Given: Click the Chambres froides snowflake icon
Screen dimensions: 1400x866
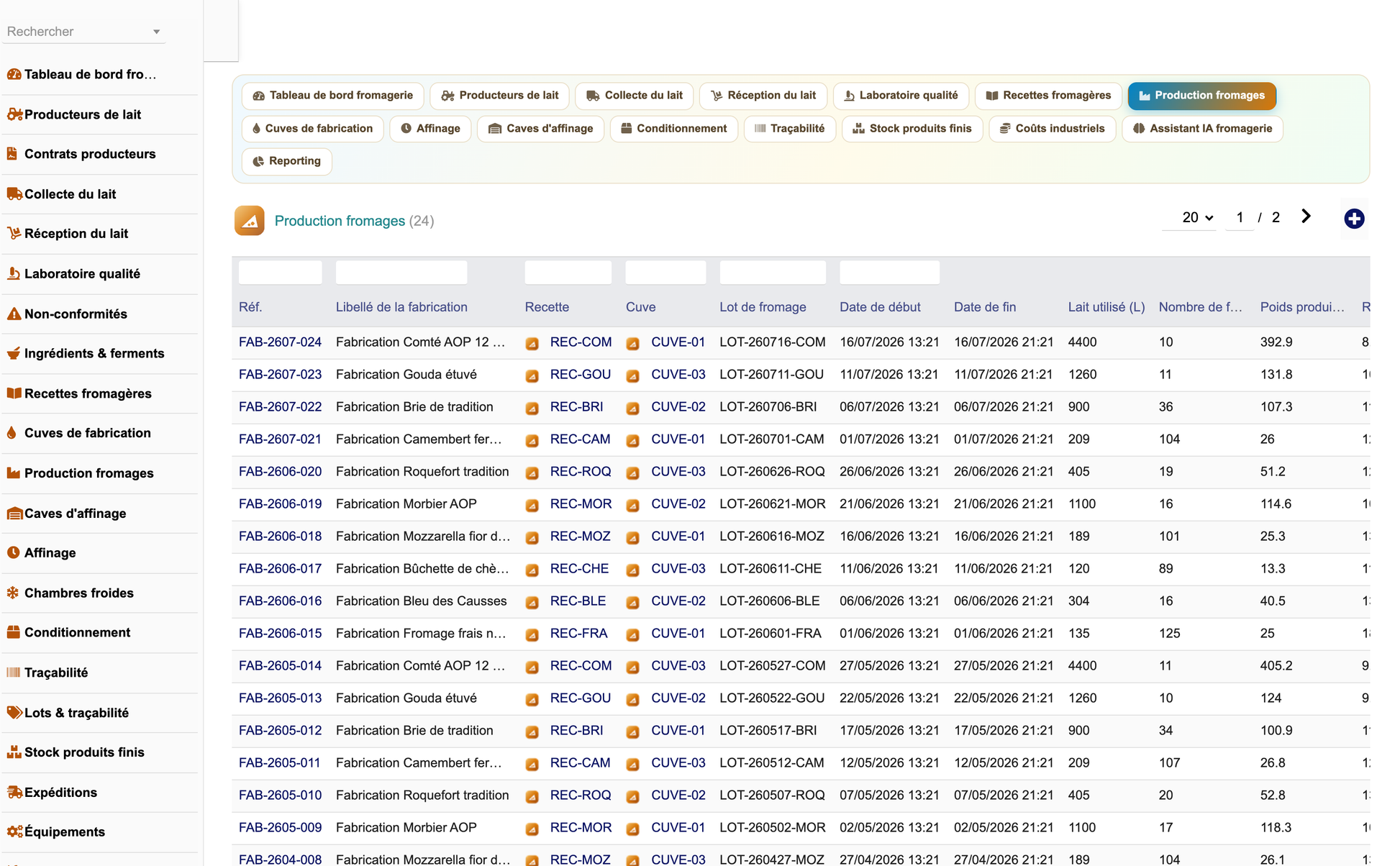Looking at the screenshot, I should pos(13,593).
